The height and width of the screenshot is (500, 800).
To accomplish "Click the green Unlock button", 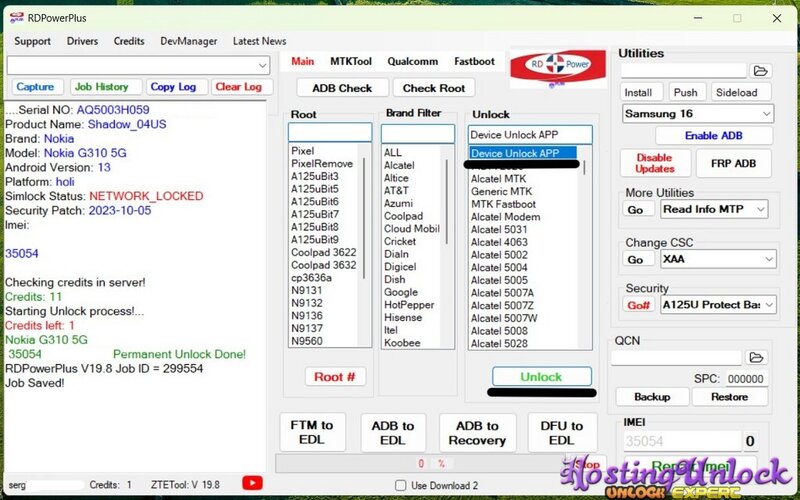I will [541, 377].
